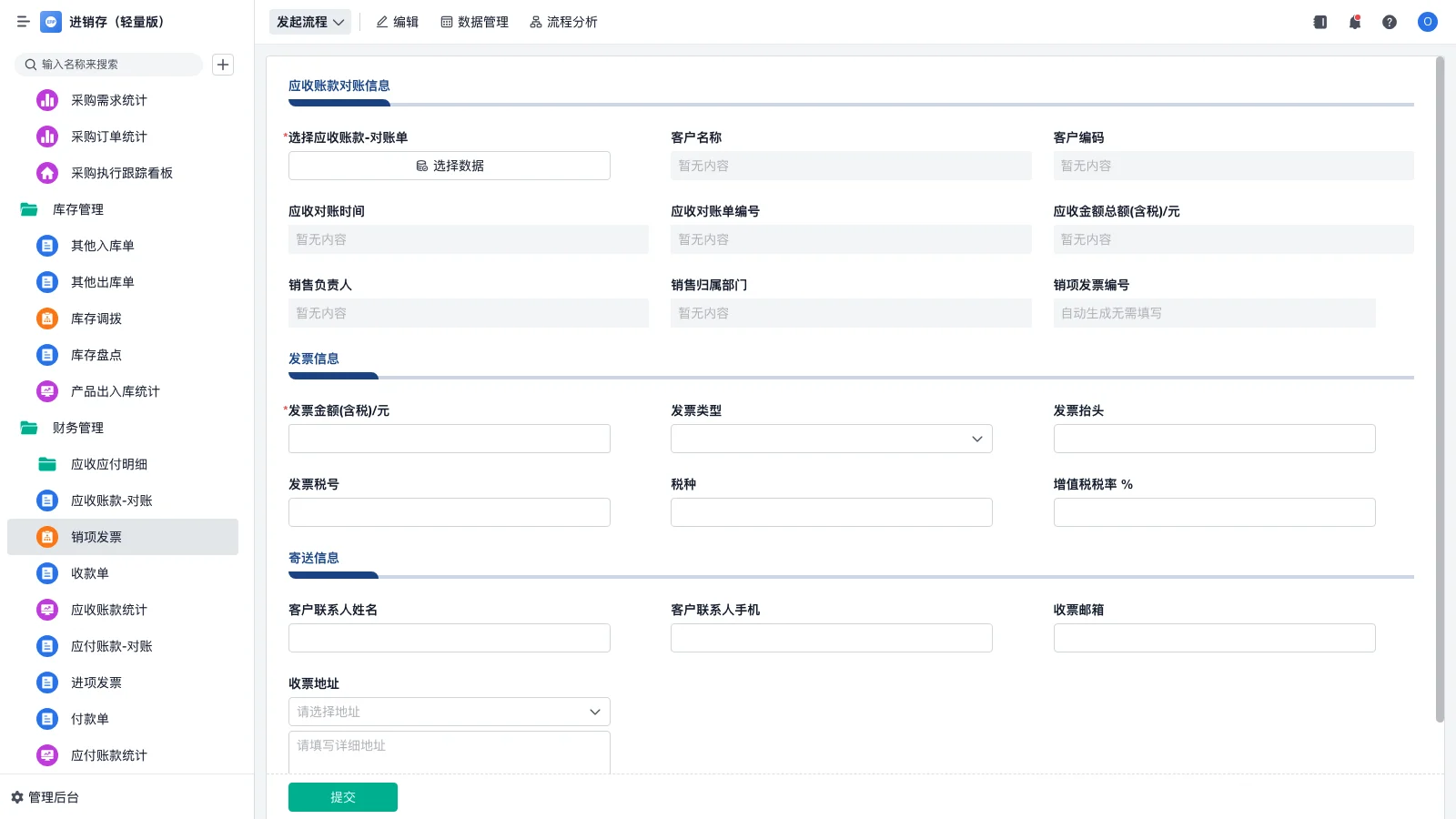Screen dimensions: 1456x819
Task: Click the 客户联系人姓名 input field
Action: [450, 638]
